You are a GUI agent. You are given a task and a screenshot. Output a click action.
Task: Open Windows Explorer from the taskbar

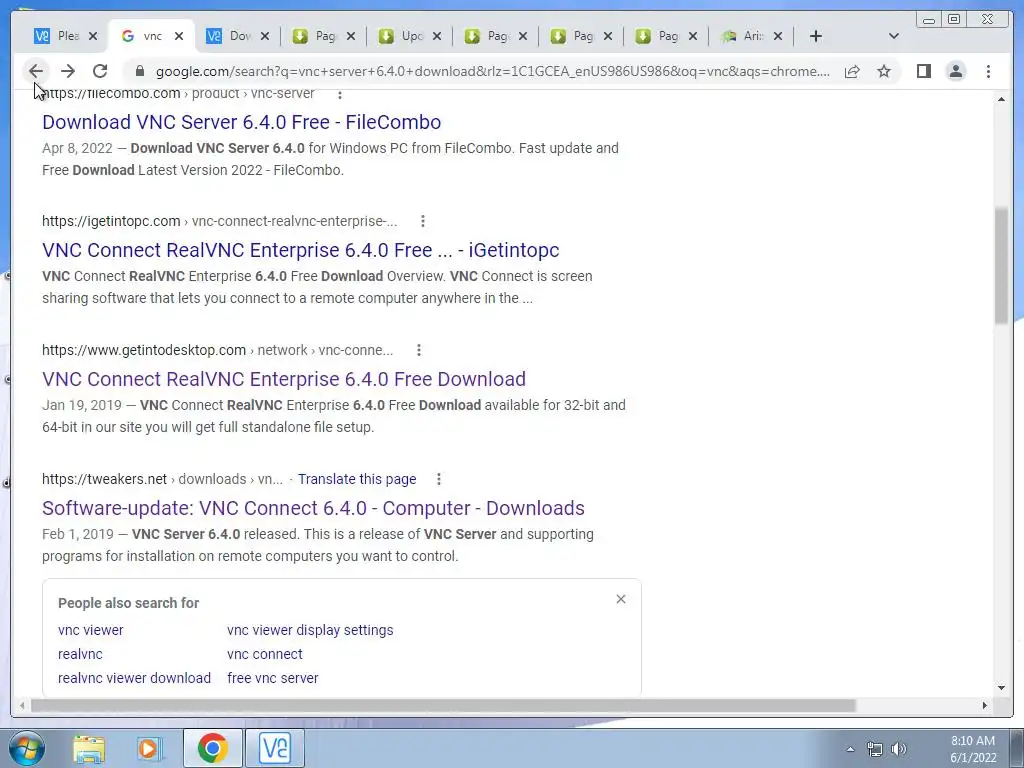[x=89, y=748]
